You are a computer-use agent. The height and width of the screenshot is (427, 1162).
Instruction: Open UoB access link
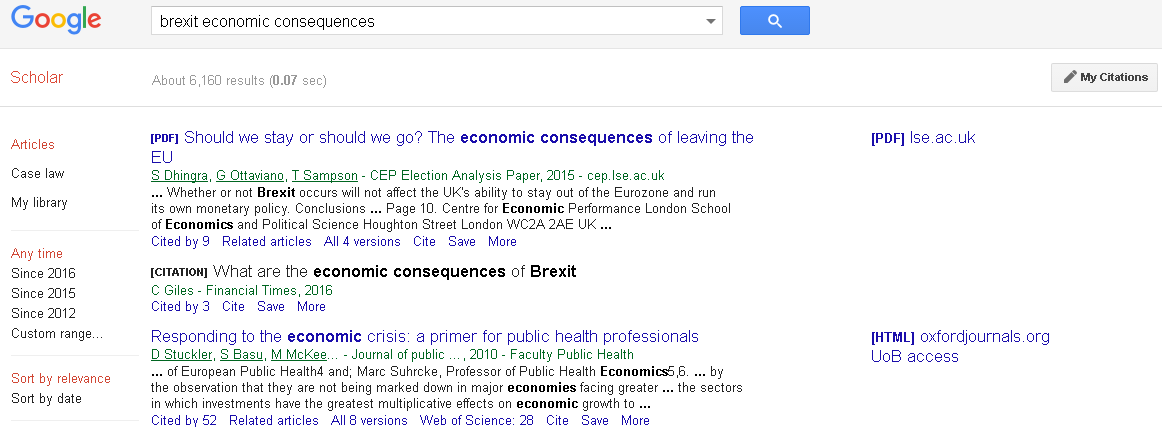tap(914, 356)
